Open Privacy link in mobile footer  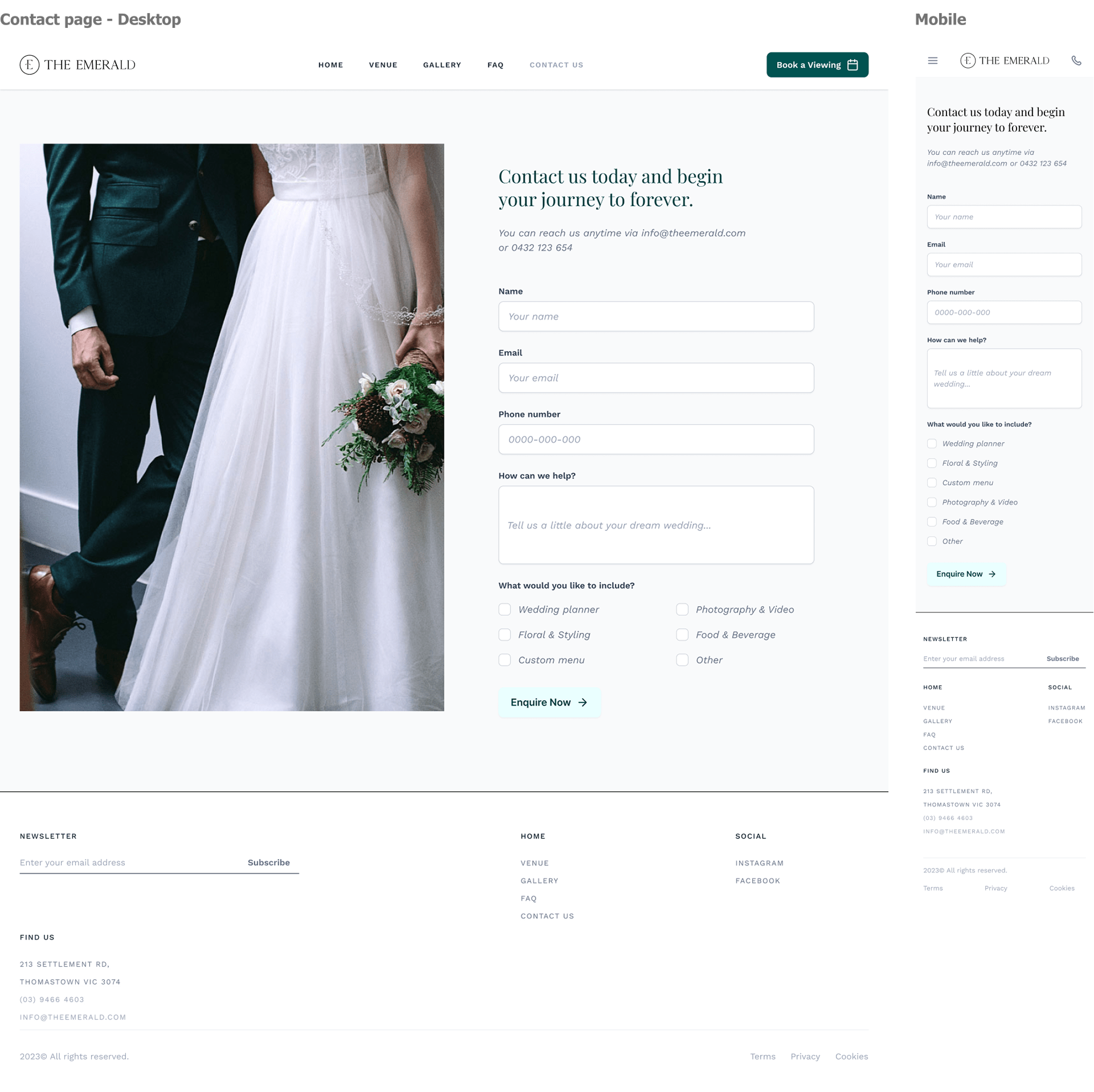(x=995, y=889)
